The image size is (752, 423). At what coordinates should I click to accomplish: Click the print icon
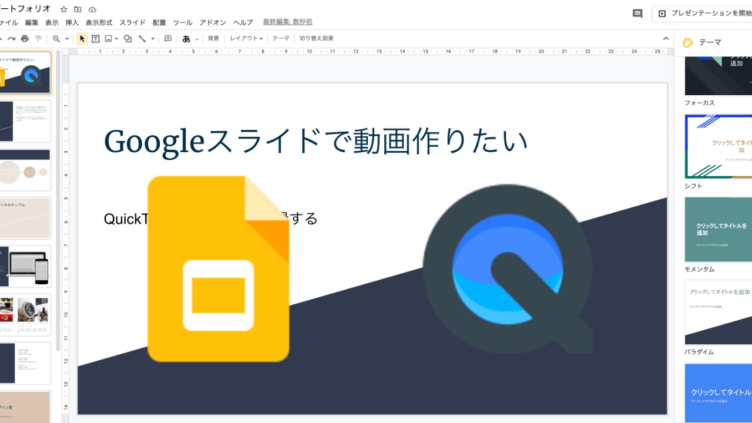tap(25, 38)
